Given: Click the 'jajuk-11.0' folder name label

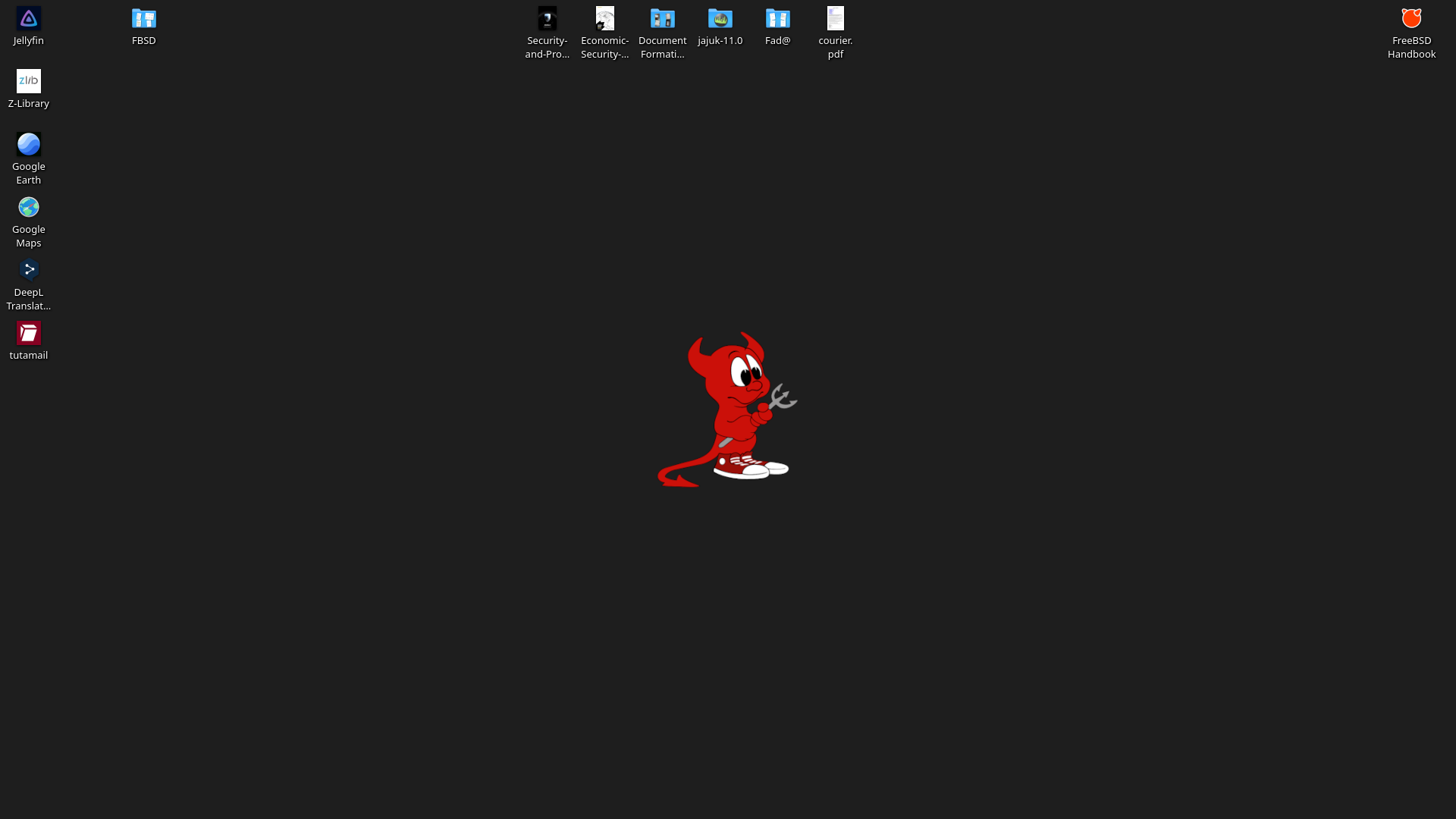Looking at the screenshot, I should tap(720, 41).
